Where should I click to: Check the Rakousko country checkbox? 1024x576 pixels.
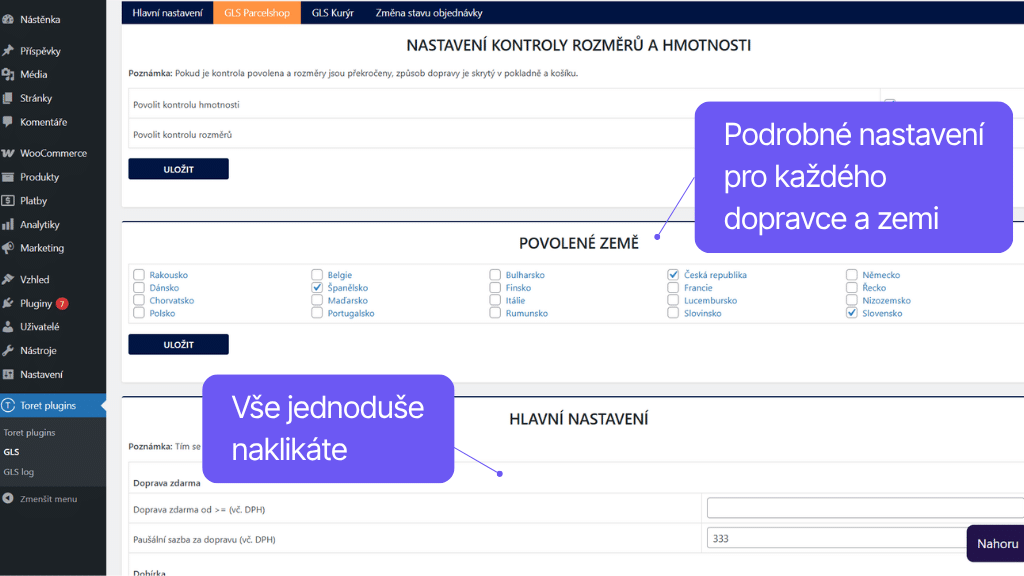coord(137,274)
